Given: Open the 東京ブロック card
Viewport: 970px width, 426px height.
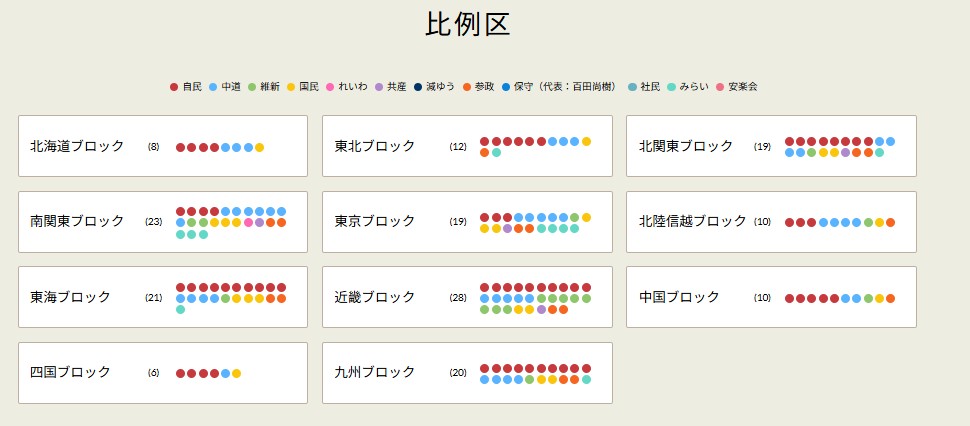Looking at the screenshot, I should tap(467, 221).
